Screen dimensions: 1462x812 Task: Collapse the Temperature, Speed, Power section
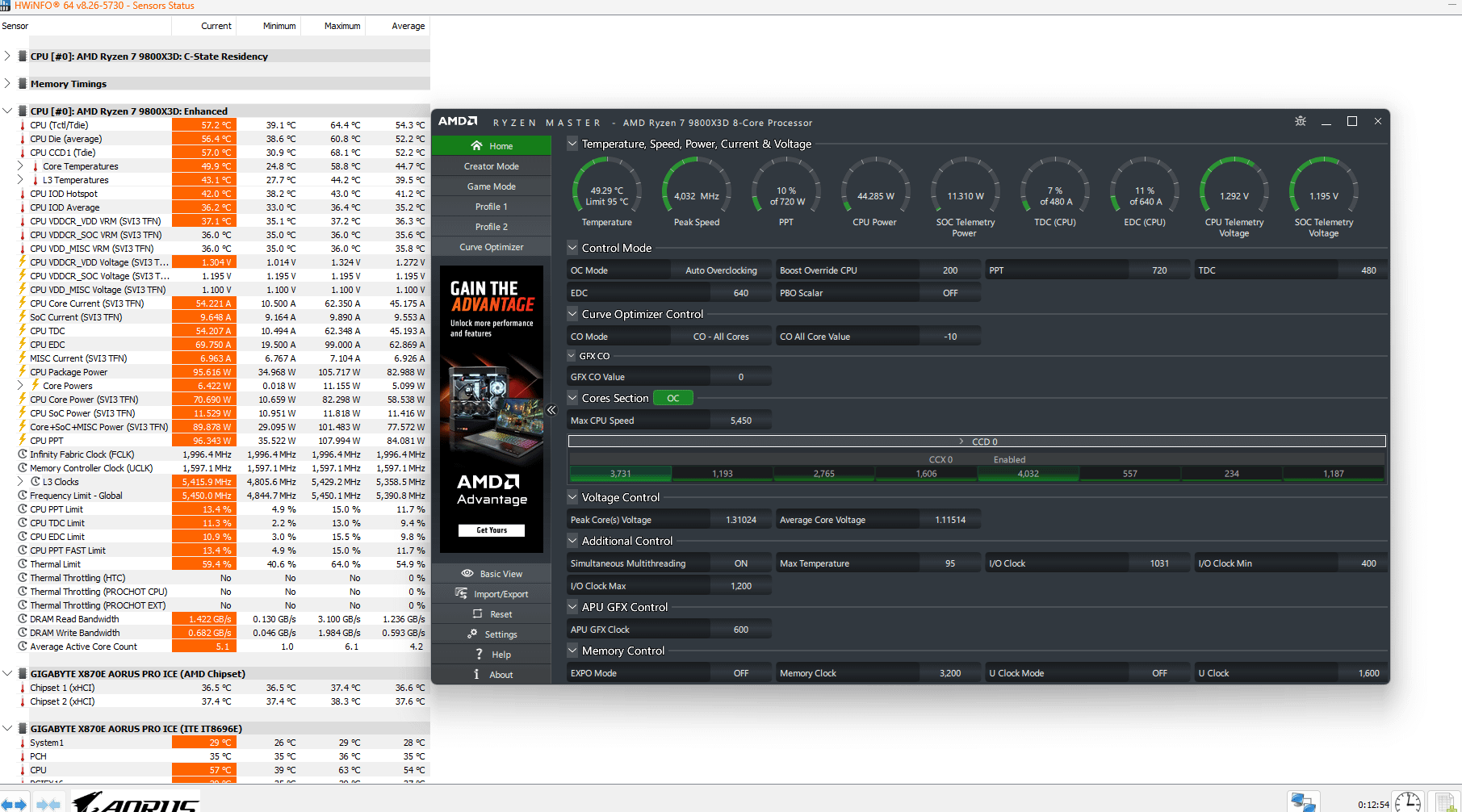pyautogui.click(x=572, y=144)
